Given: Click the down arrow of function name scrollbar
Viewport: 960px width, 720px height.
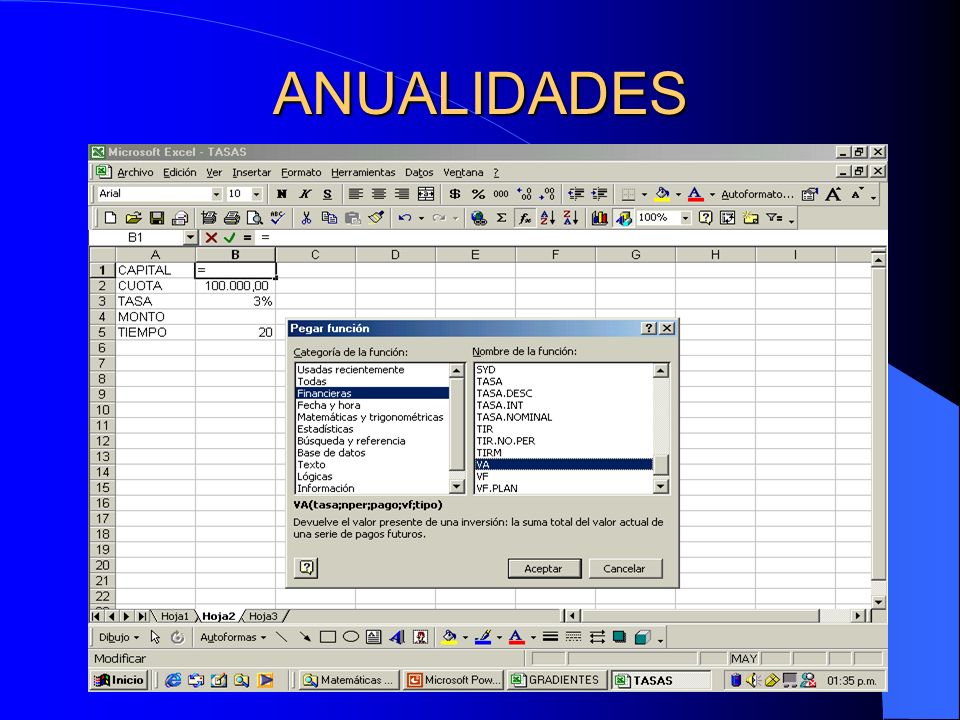Looking at the screenshot, I should (x=661, y=487).
